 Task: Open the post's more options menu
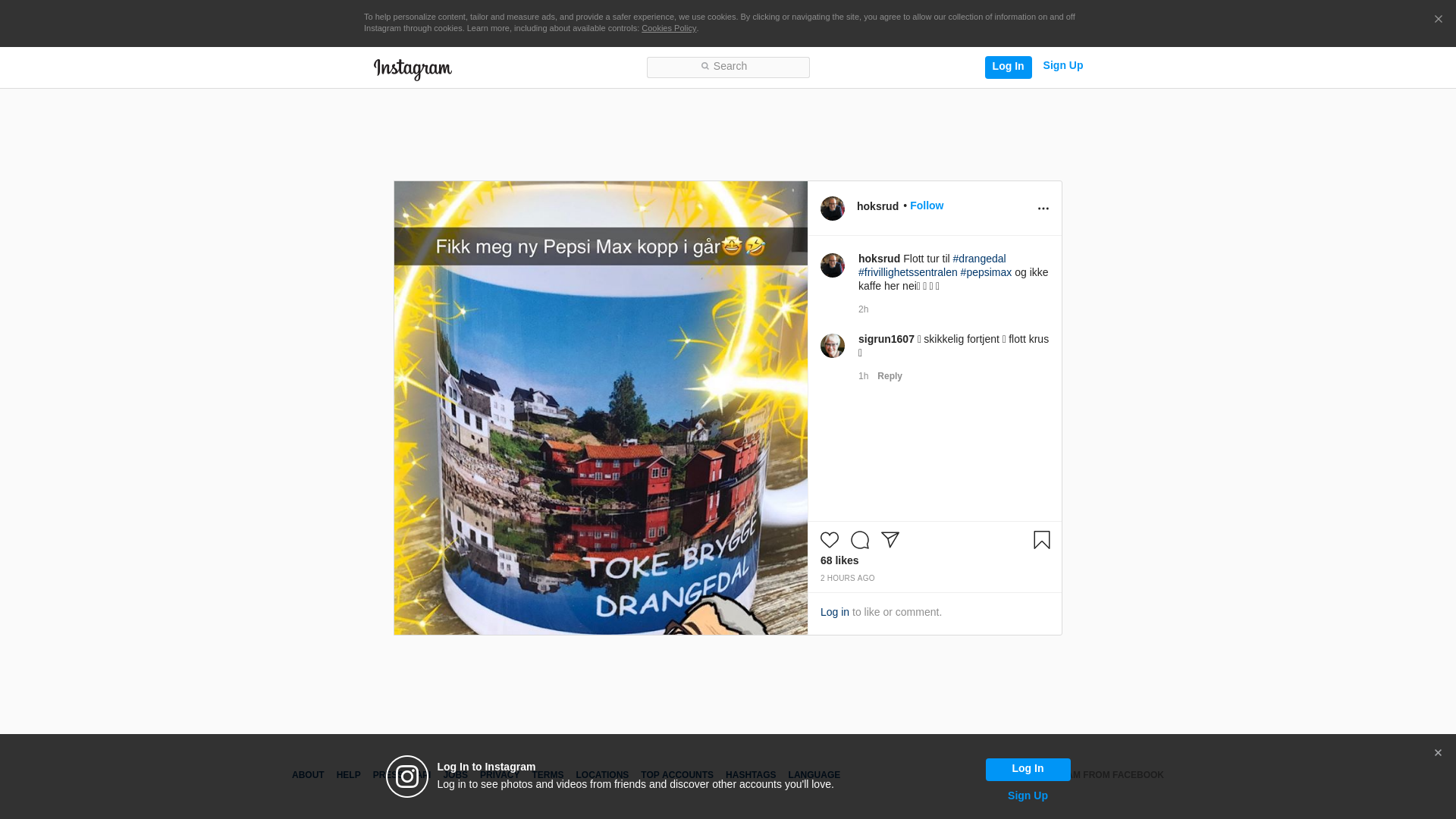1043,209
